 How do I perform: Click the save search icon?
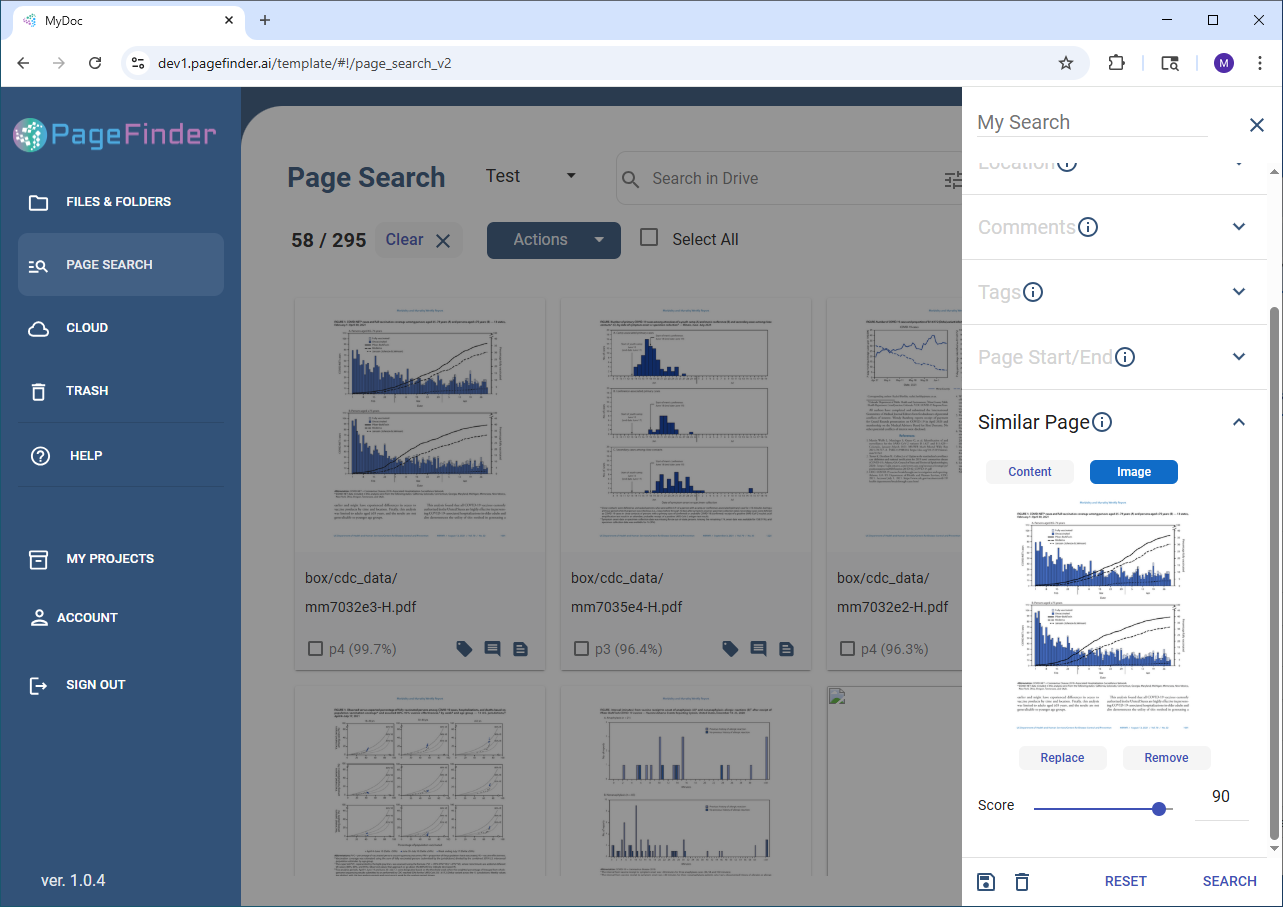[986, 881]
